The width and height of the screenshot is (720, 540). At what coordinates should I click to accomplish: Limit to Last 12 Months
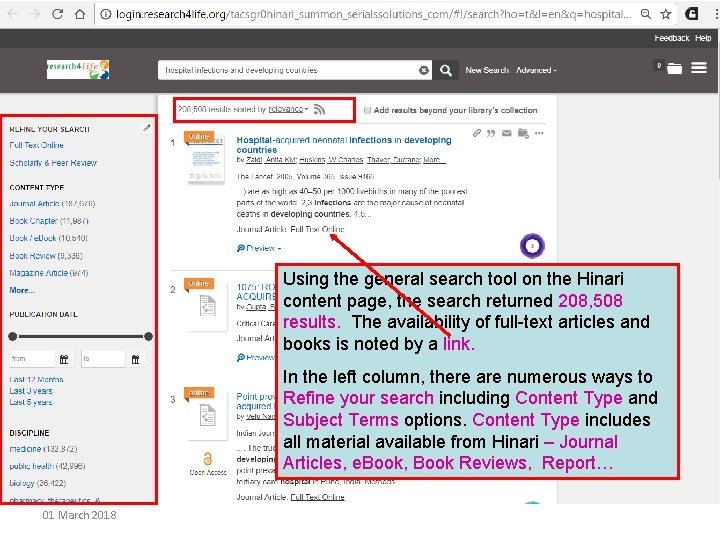(x=36, y=380)
